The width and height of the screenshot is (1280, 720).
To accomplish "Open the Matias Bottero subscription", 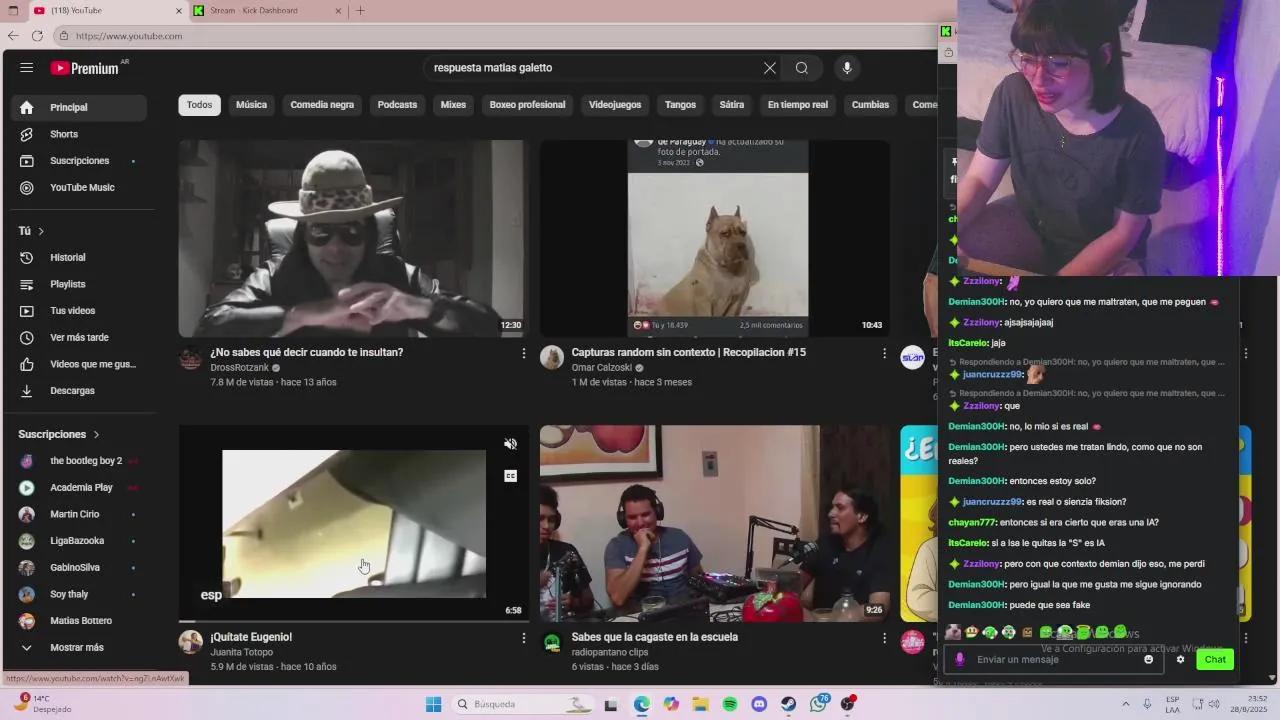I will pyautogui.click(x=80, y=621).
